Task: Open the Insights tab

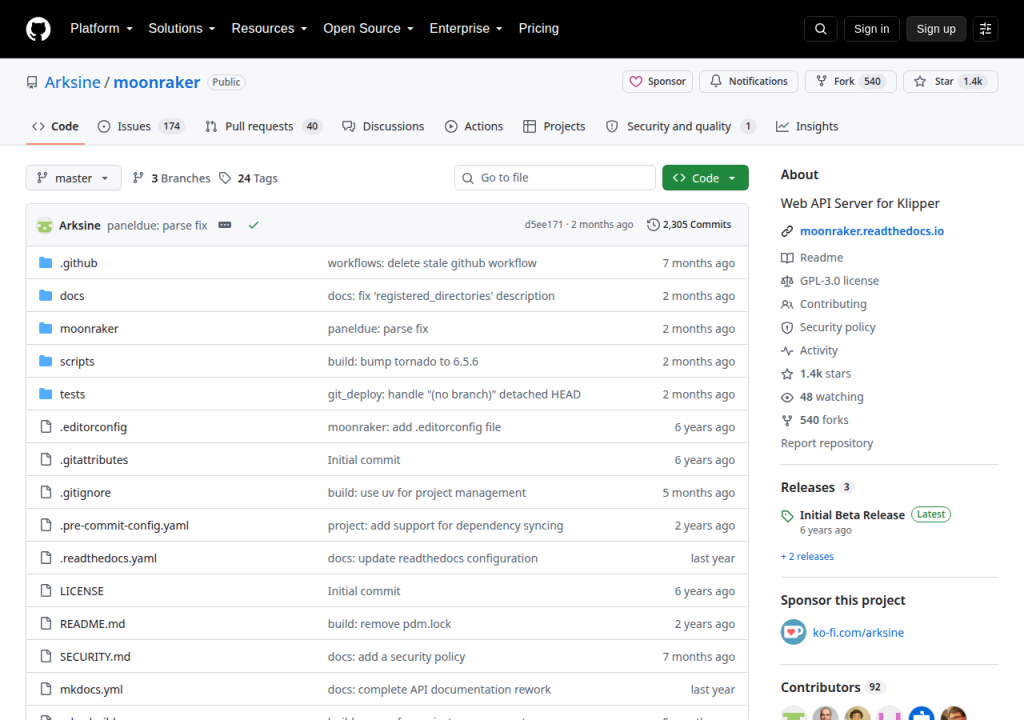Action: point(807,126)
